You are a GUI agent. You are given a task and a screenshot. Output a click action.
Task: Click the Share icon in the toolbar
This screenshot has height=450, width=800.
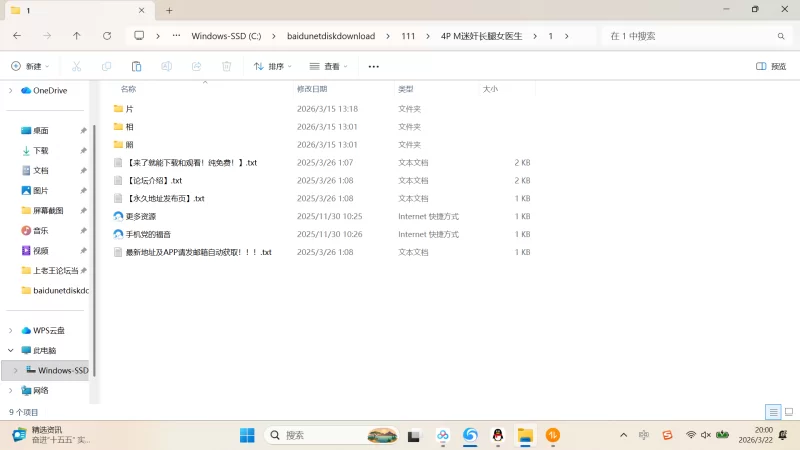click(197, 66)
